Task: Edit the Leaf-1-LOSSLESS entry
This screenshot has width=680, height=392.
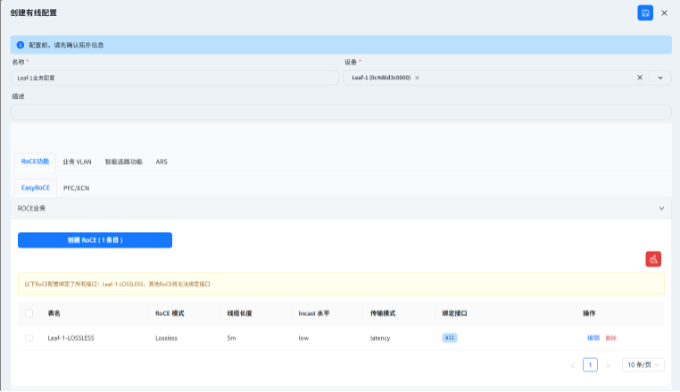Action: tap(593, 338)
